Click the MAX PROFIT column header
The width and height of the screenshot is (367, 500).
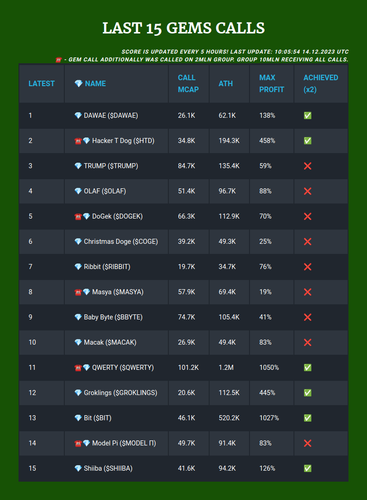click(272, 84)
